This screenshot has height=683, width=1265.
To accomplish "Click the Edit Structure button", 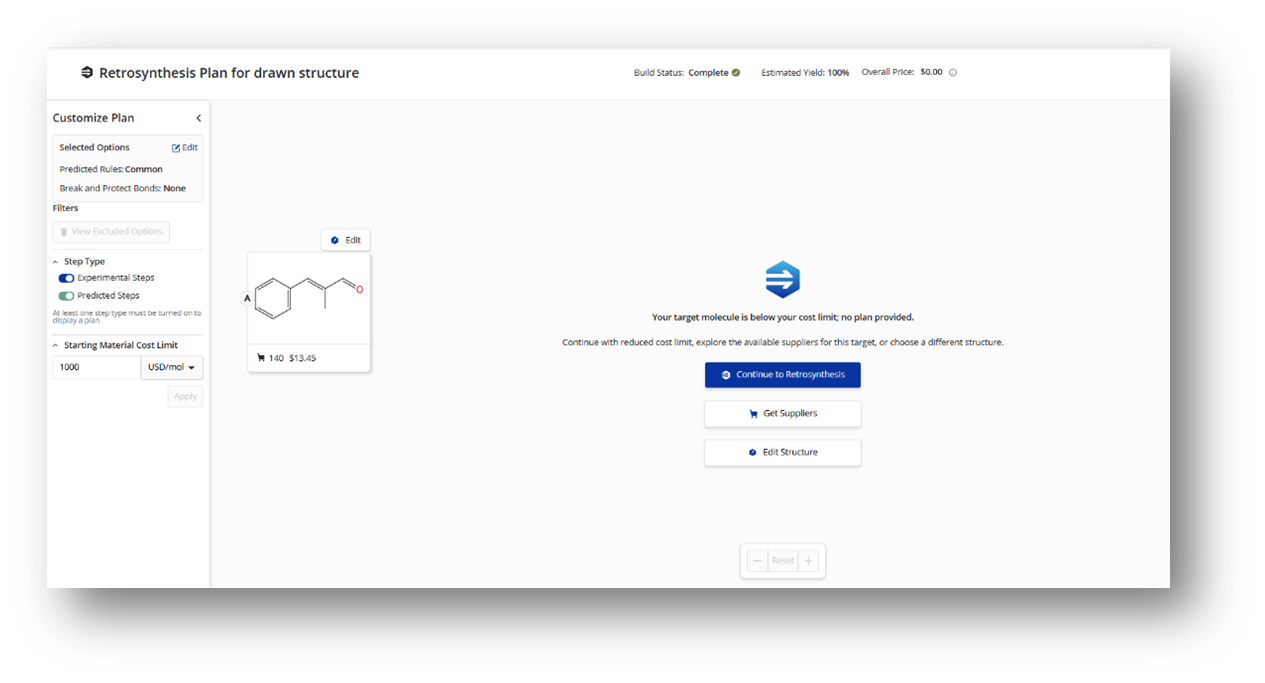I will coord(783,453).
